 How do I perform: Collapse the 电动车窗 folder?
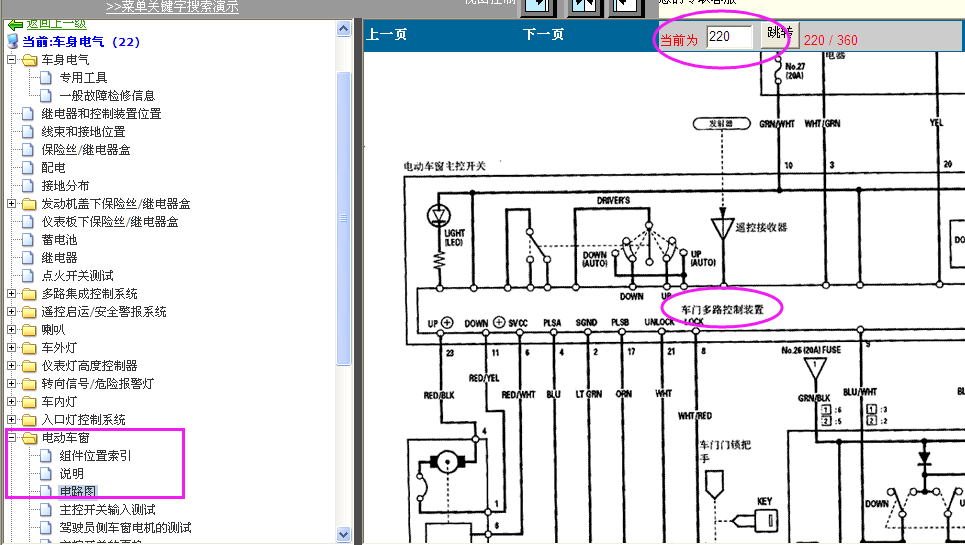(x=11, y=438)
